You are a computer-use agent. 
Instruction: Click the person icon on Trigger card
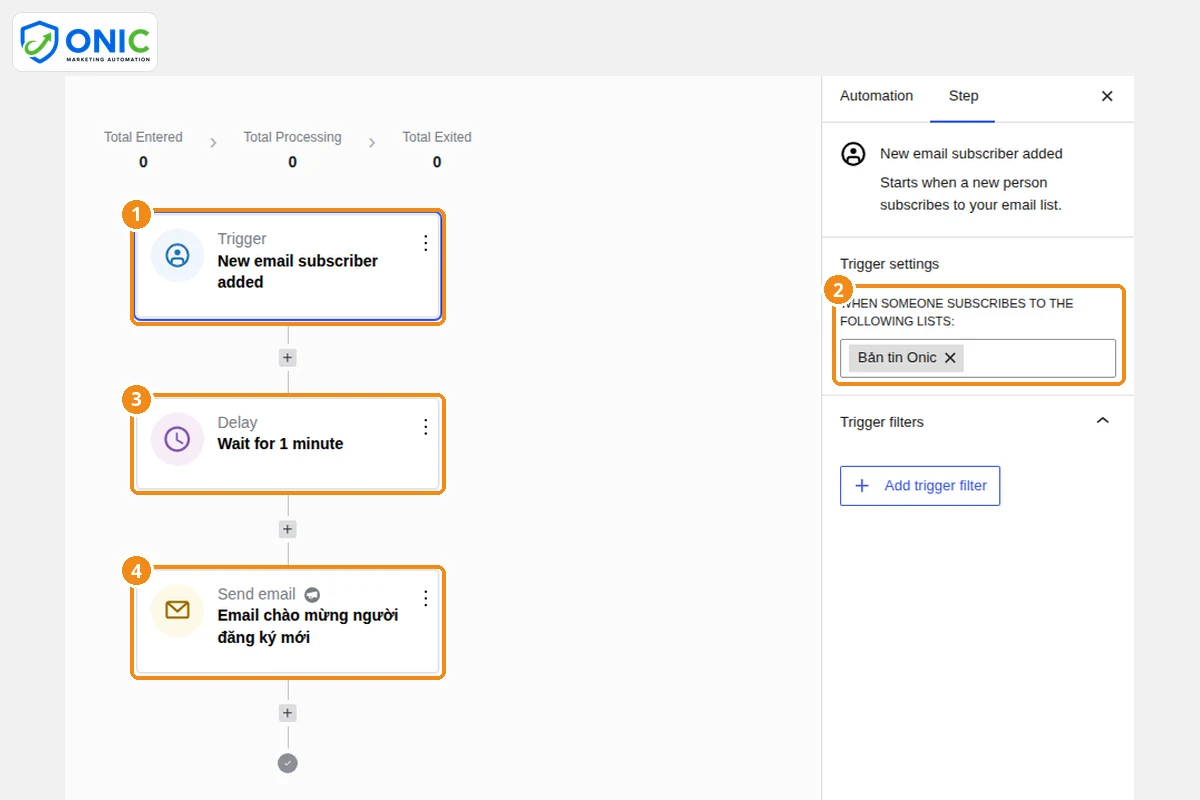click(177, 255)
